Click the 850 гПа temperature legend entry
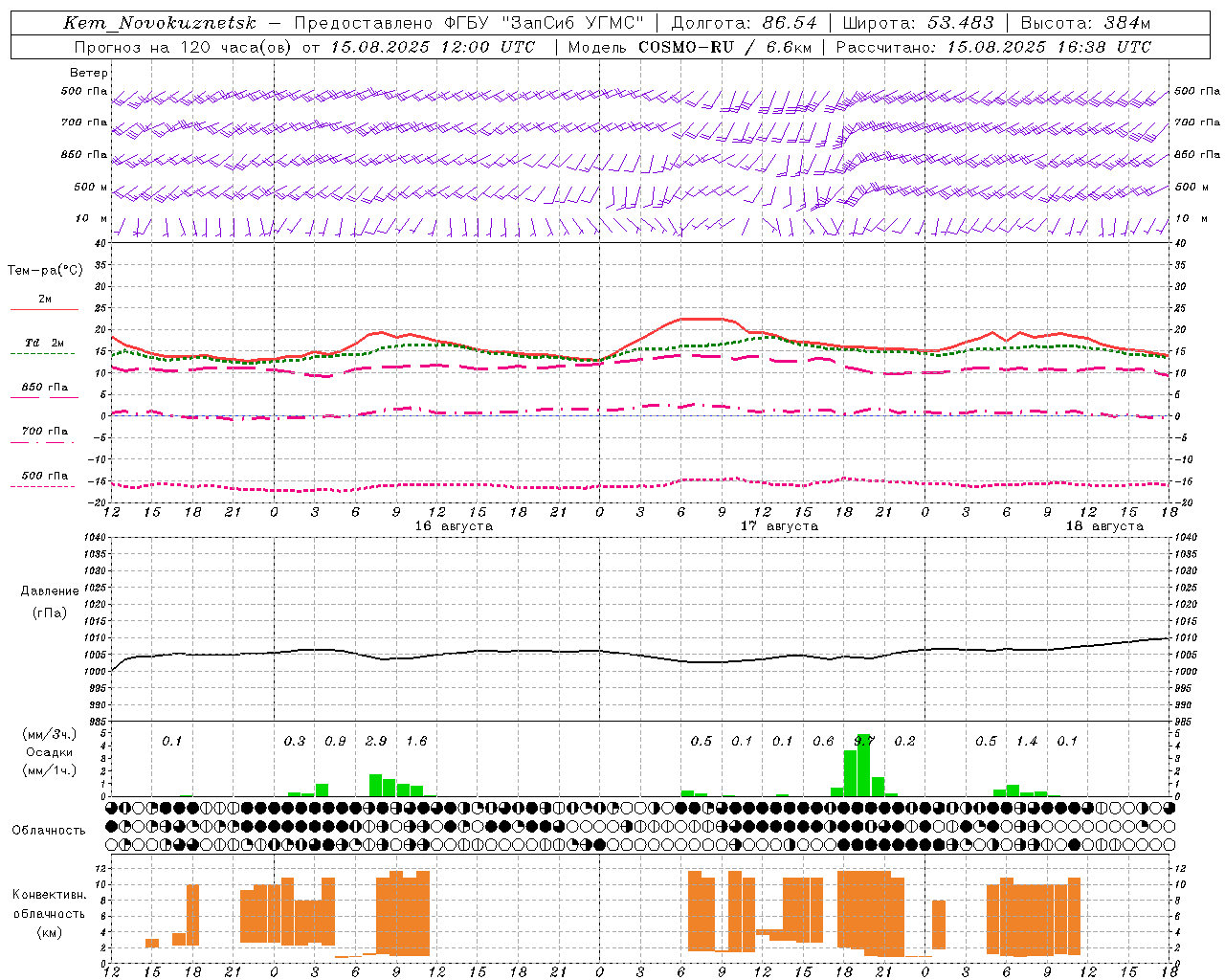This screenshot has height=980, width=1225. pos(45,388)
